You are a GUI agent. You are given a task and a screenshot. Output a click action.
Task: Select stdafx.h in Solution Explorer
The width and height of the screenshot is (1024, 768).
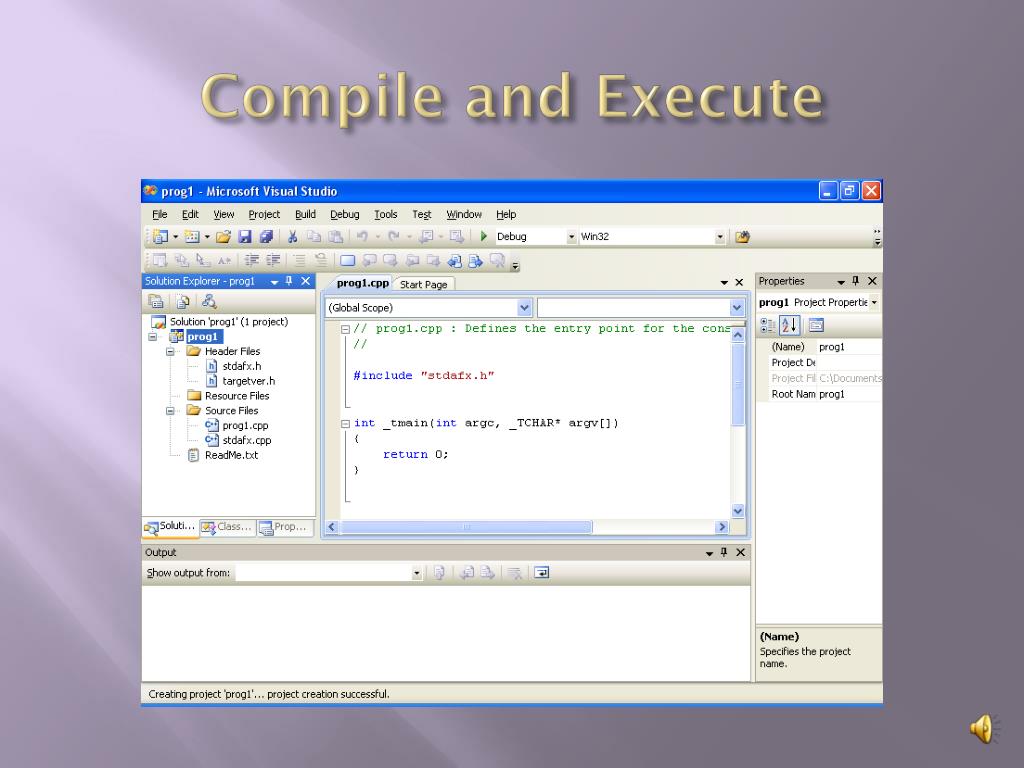pos(234,366)
